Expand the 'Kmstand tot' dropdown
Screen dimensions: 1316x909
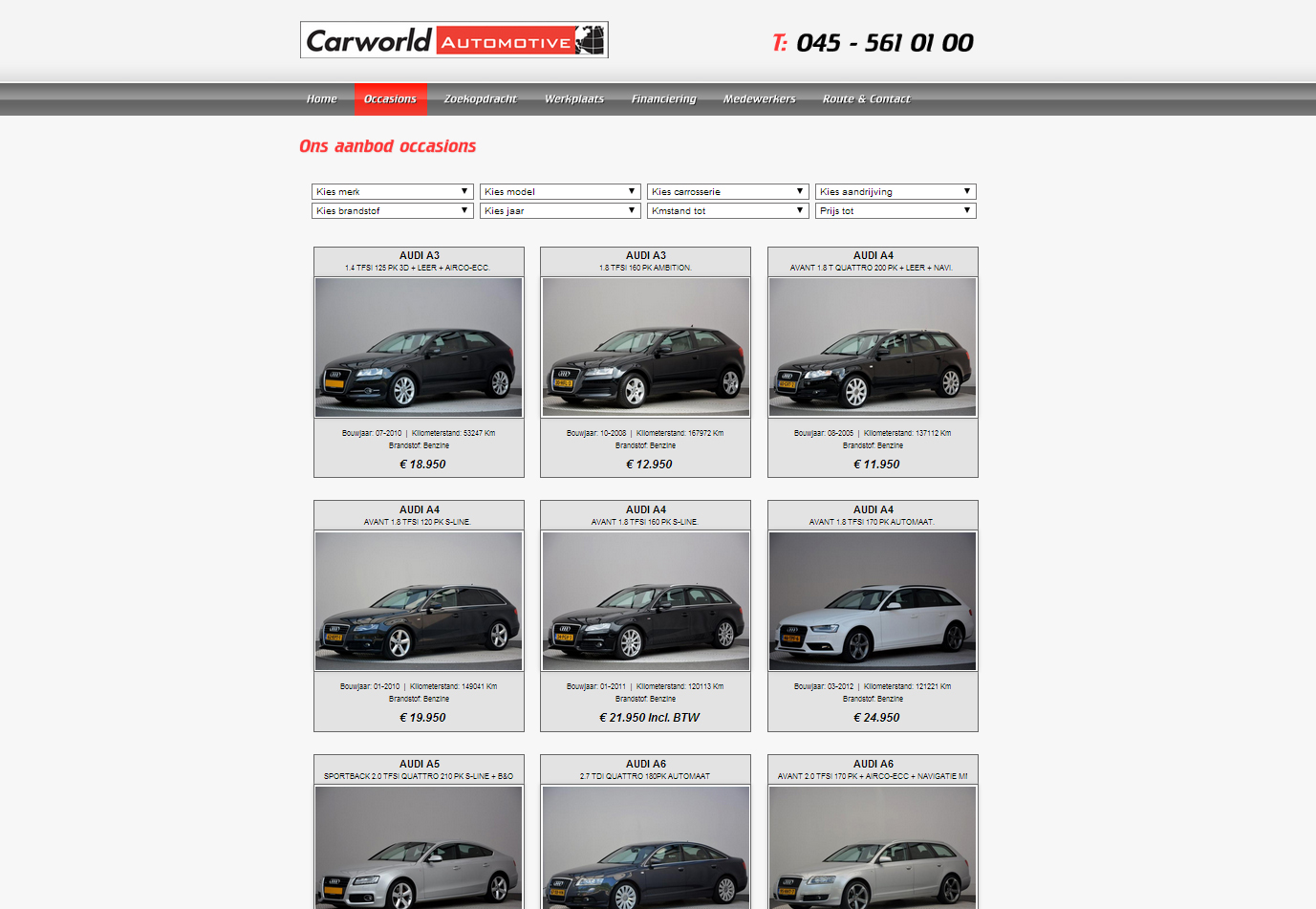tap(728, 210)
